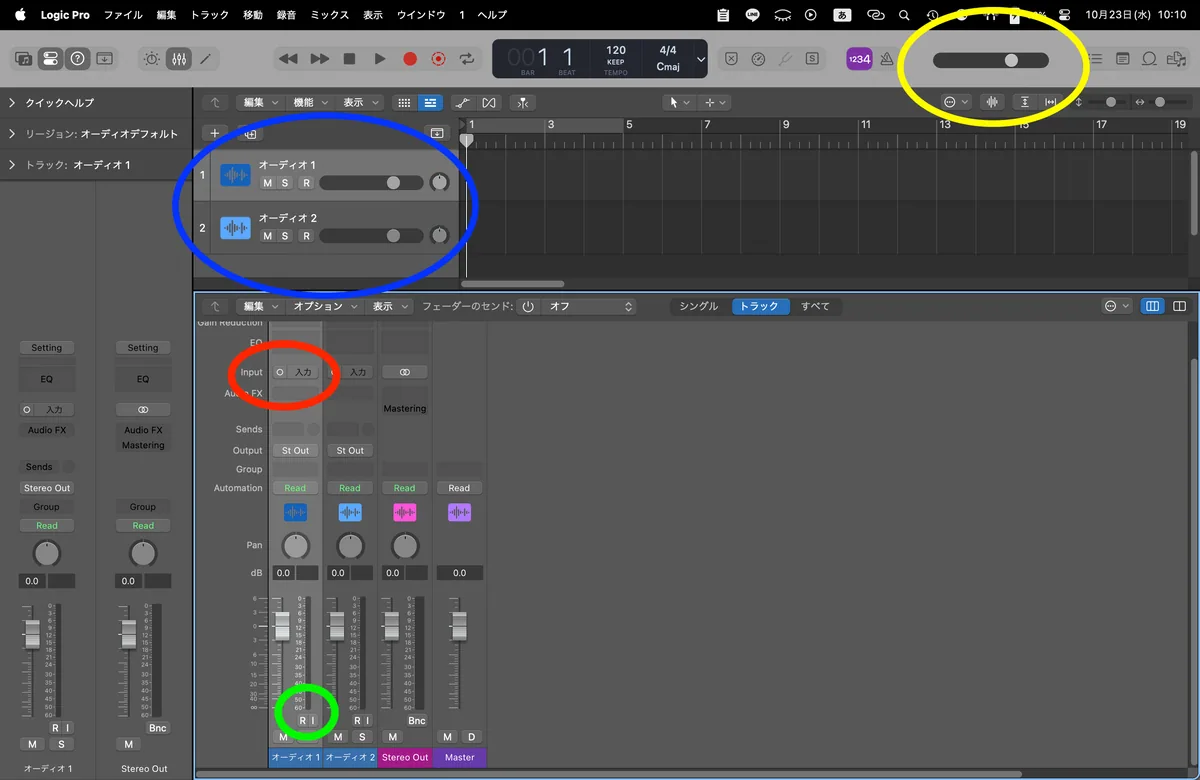1200x780 pixels.
Task: Click the Automation curve button in tracks toolbar
Action: coord(461,102)
